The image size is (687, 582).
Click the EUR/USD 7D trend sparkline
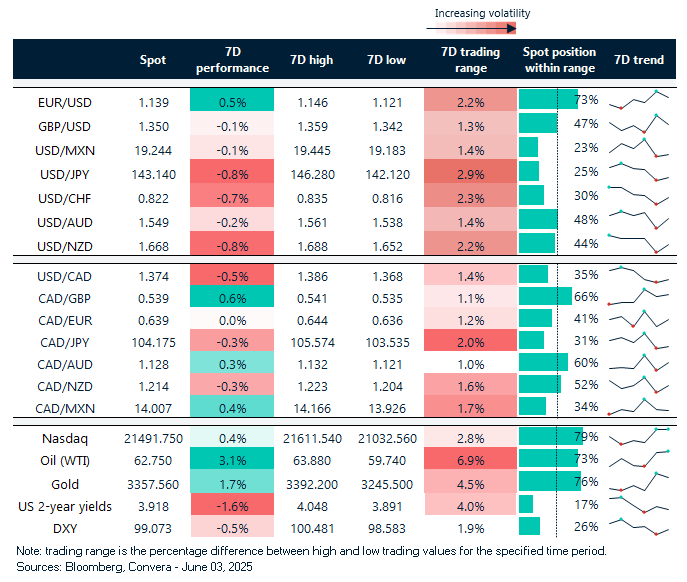(x=638, y=100)
